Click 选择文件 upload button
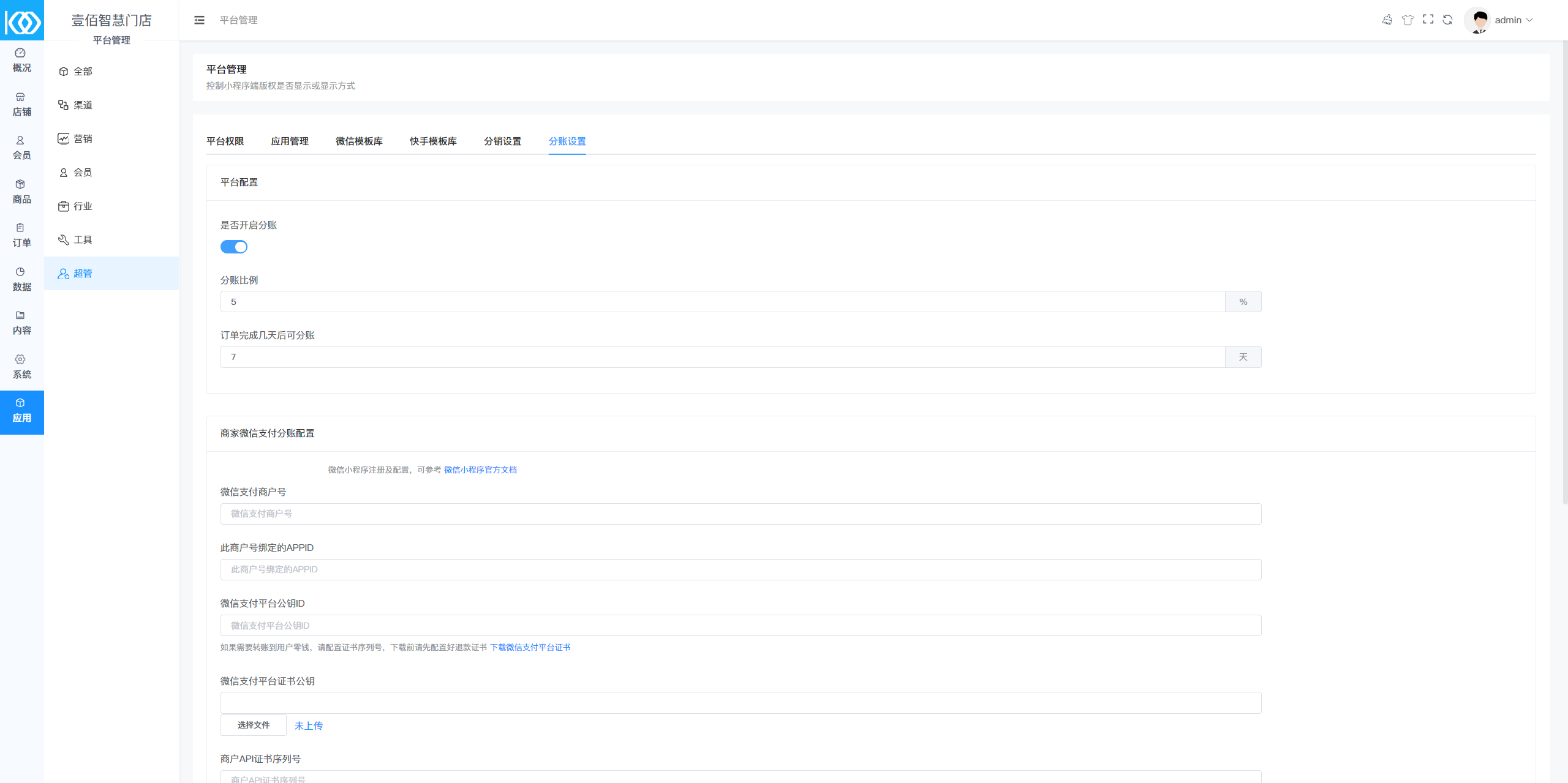This screenshot has height=783, width=1568. pos(254,725)
